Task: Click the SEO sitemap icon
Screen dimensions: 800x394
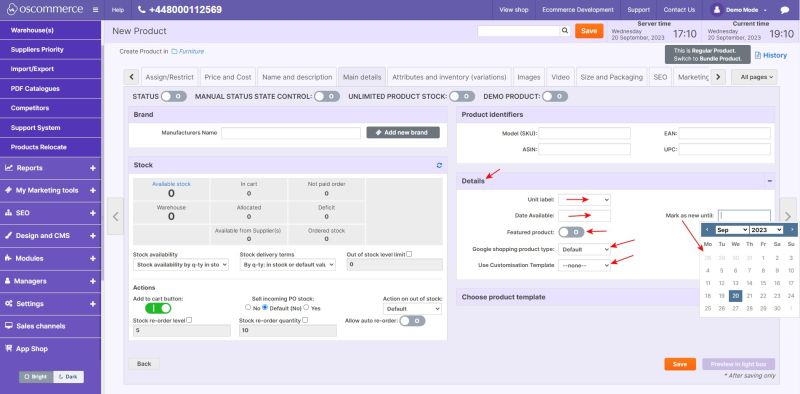Action: click(x=9, y=213)
